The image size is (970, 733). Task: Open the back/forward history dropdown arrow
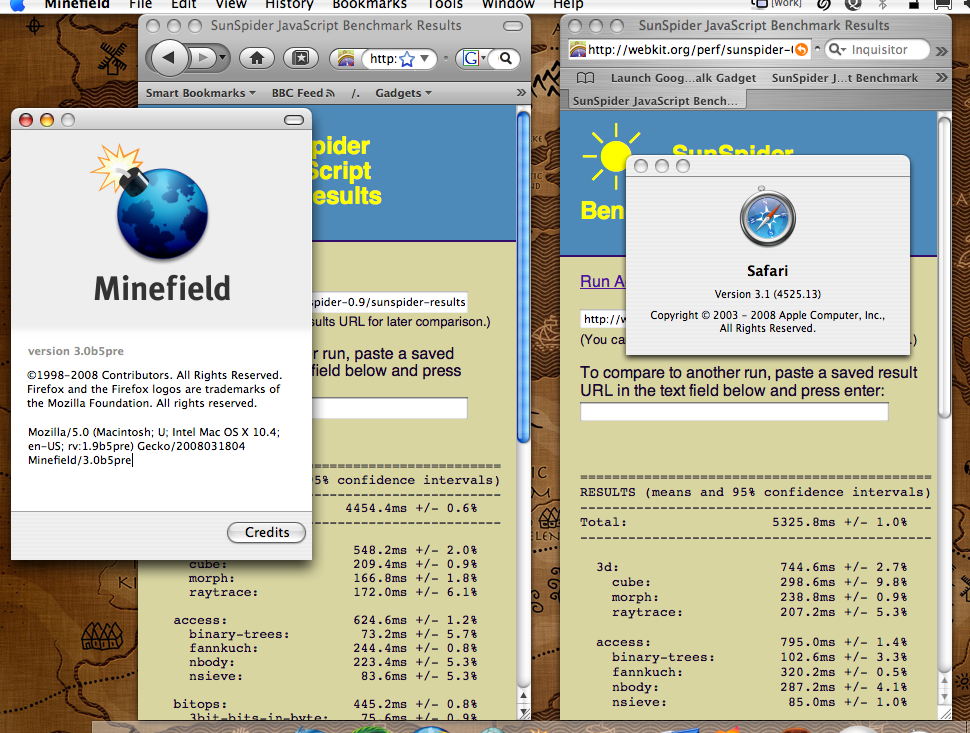tap(222, 58)
